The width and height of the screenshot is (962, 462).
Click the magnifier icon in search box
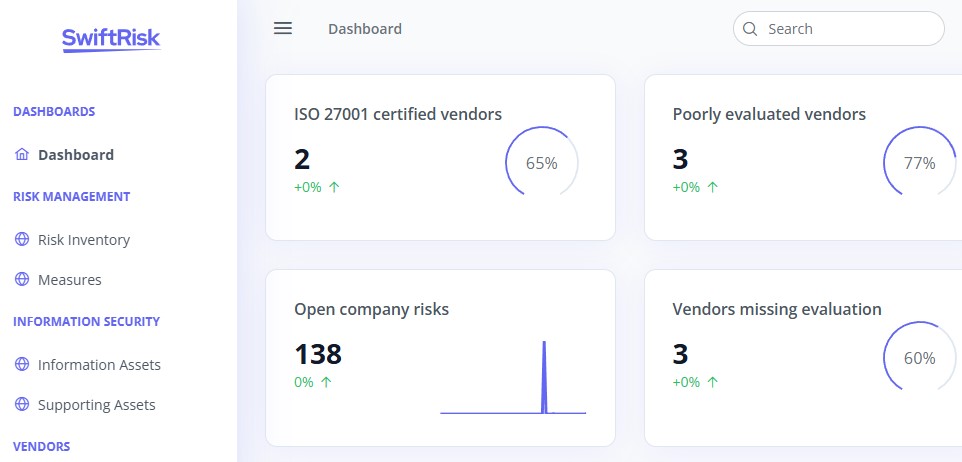750,29
